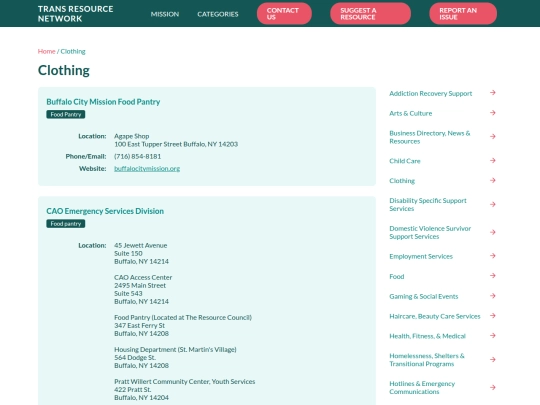This screenshot has width=540, height=405.
Task: Open Health, Fitness, & Medical category
Action: (x=427, y=336)
